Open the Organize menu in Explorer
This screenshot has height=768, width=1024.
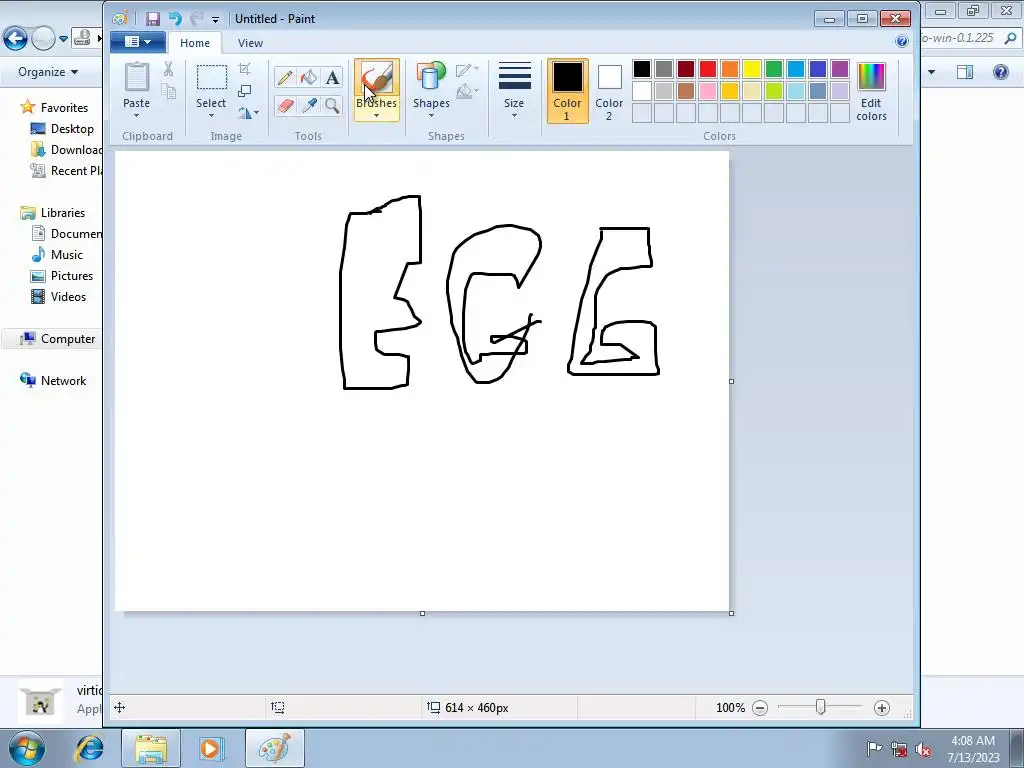[48, 72]
